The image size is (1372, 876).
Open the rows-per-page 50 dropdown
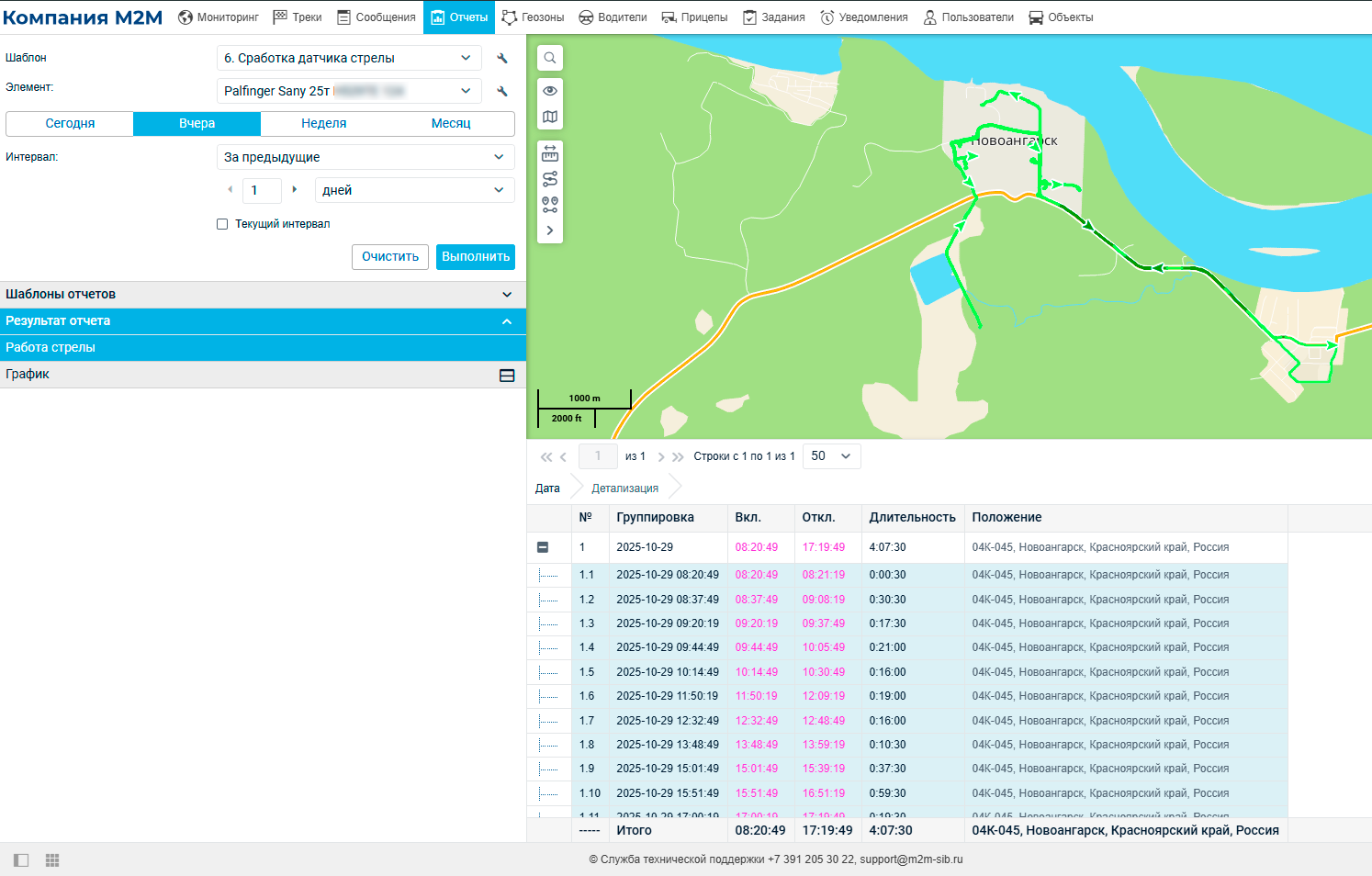tap(832, 456)
